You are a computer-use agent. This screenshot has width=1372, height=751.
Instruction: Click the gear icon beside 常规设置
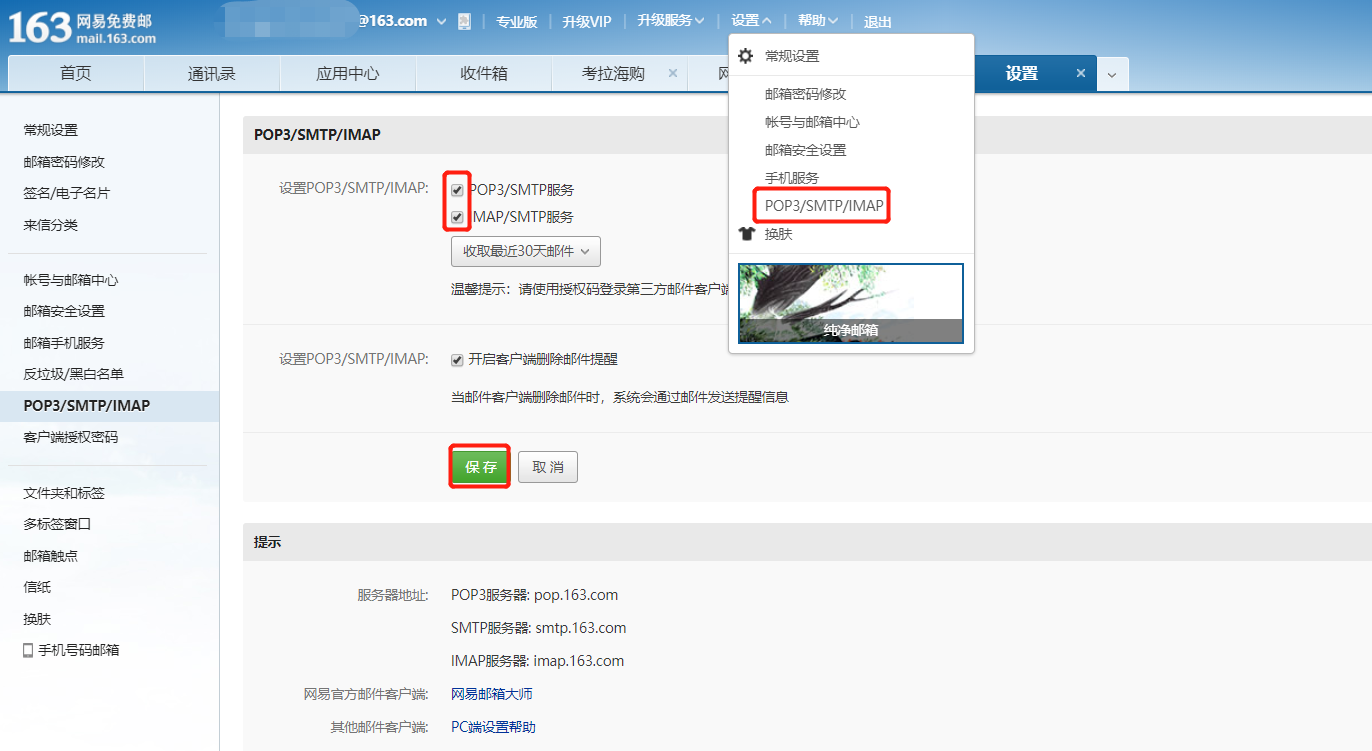pyautogui.click(x=745, y=56)
